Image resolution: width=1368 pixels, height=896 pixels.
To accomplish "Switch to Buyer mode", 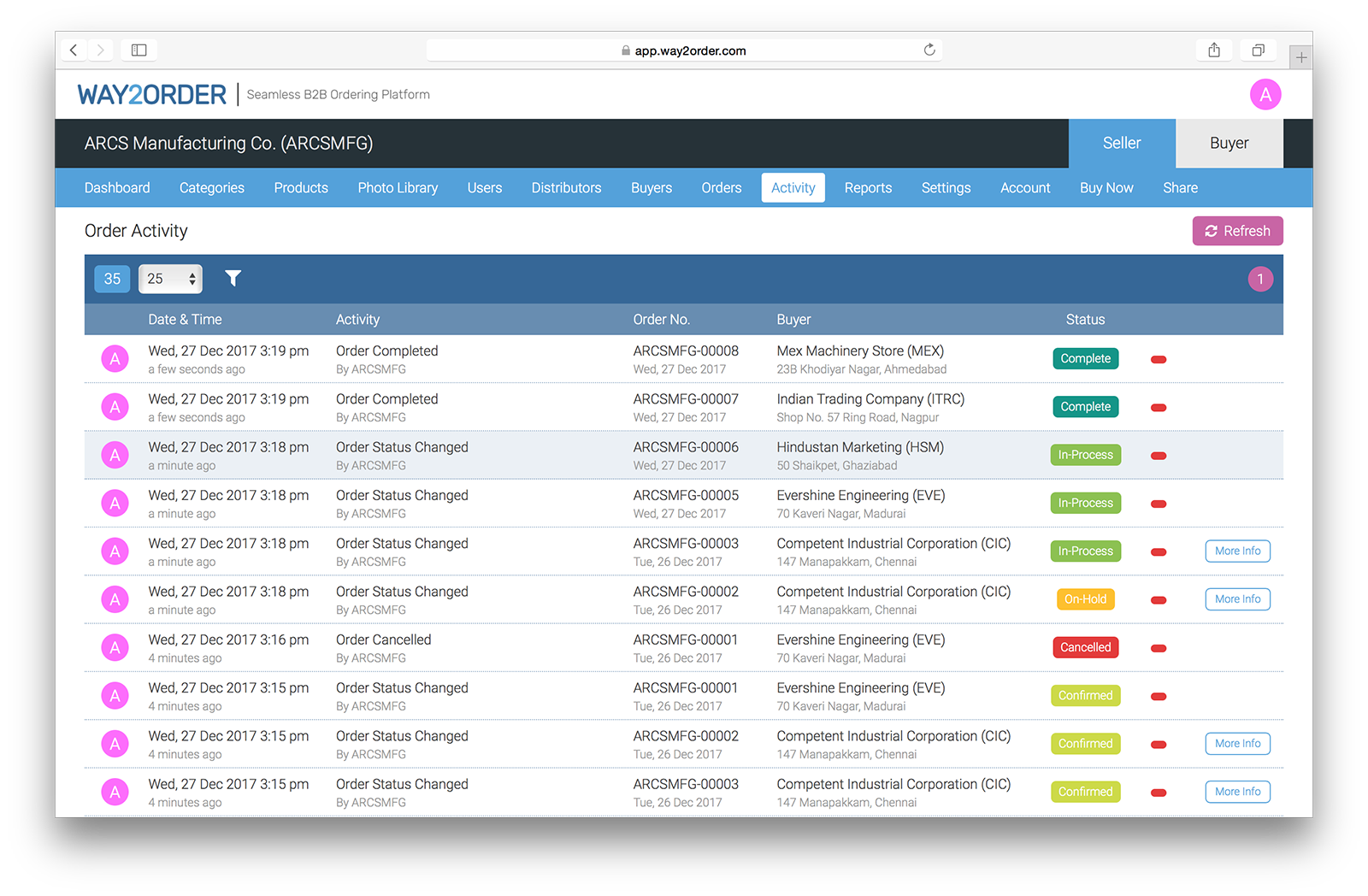I will pyautogui.click(x=1229, y=143).
